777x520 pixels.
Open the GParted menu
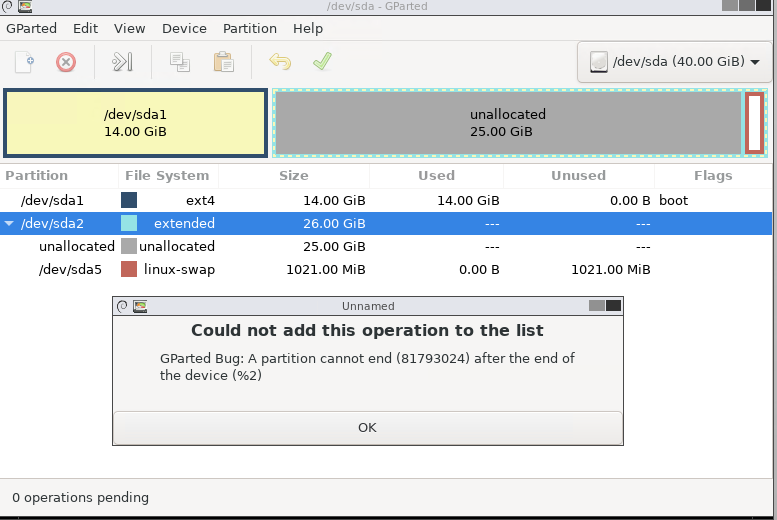(31, 28)
